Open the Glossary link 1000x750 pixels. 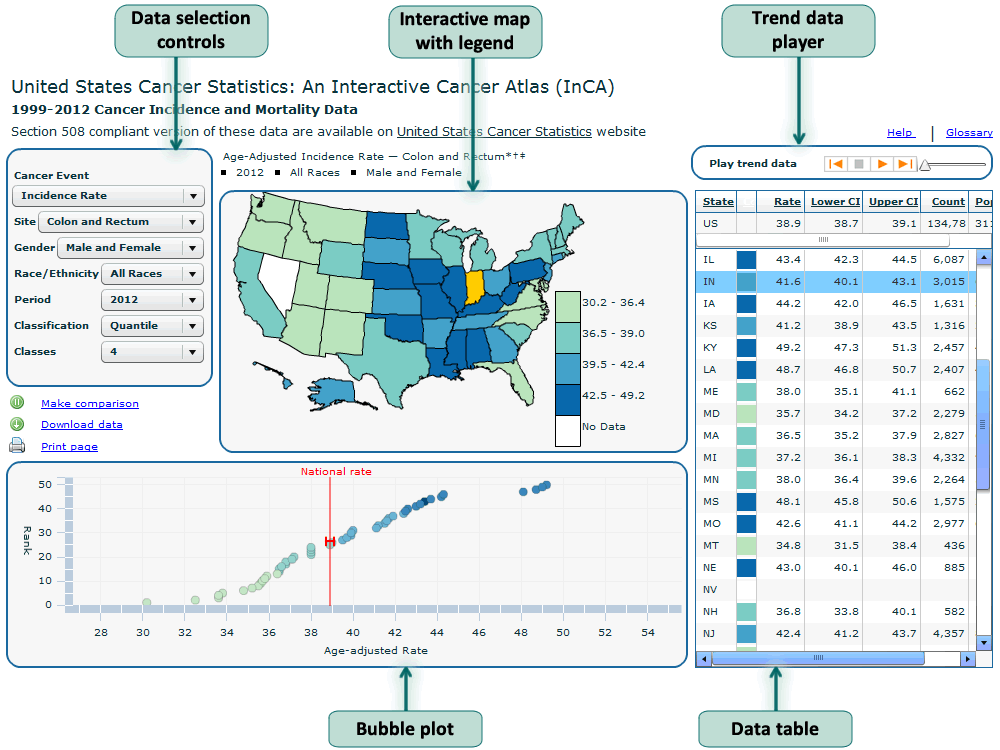[x=968, y=133]
